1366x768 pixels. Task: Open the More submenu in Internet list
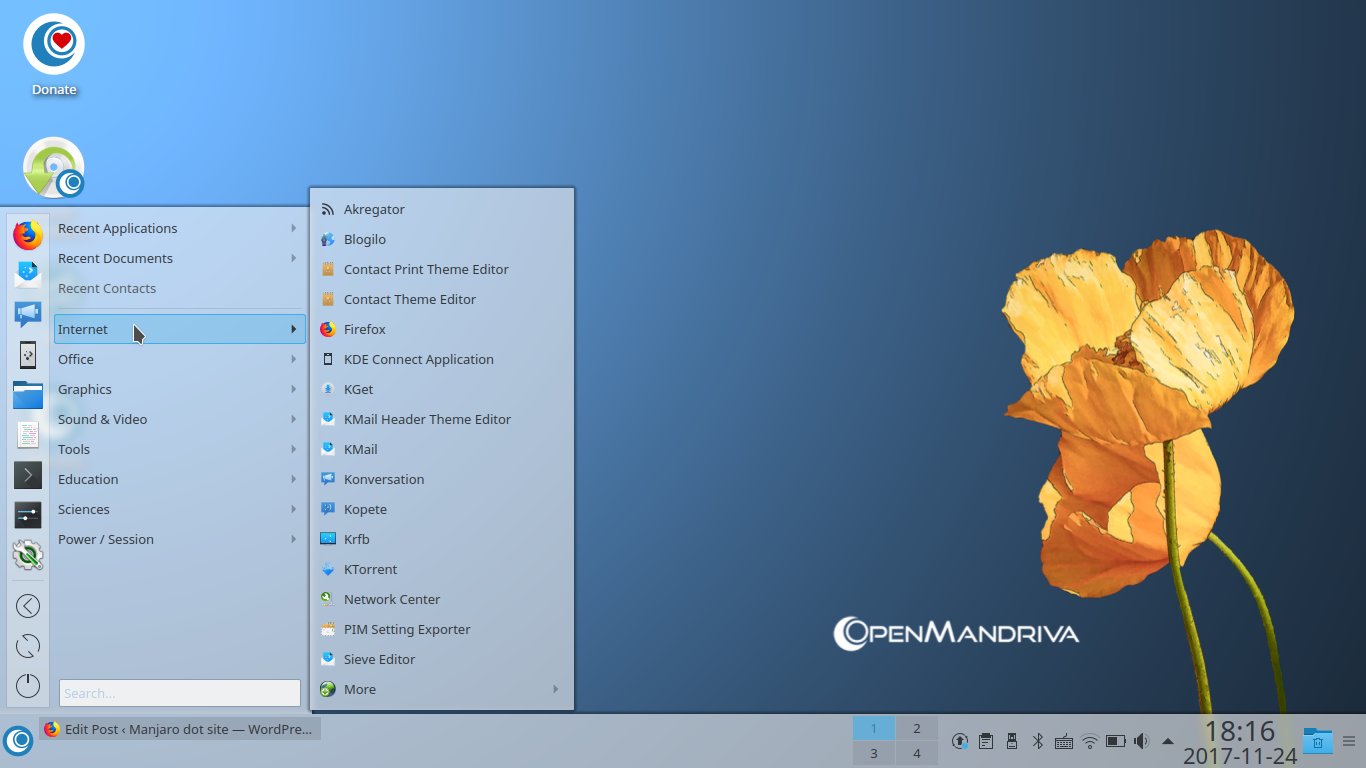click(442, 689)
